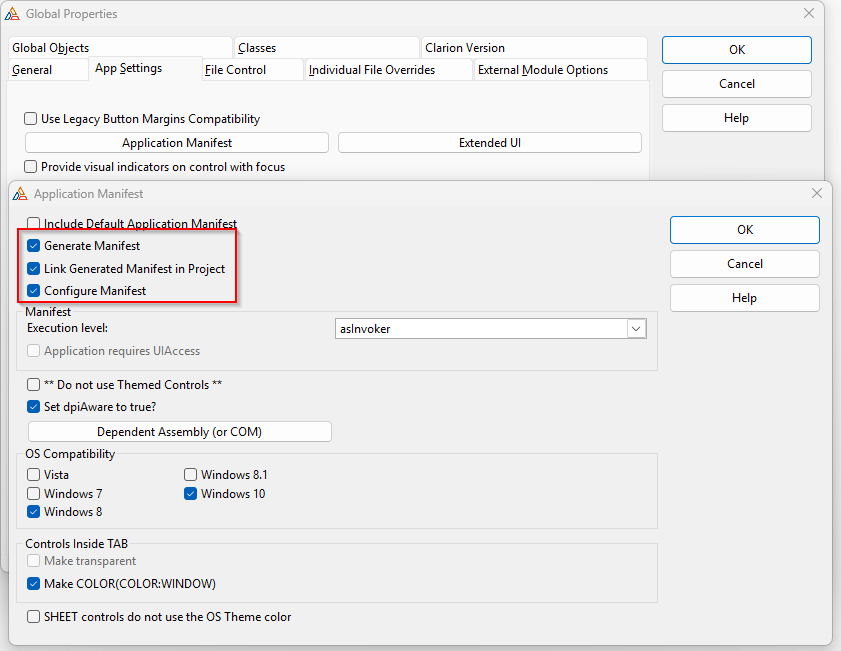Select the External Module Options tab
Image resolution: width=841 pixels, height=651 pixels.
coord(543,70)
